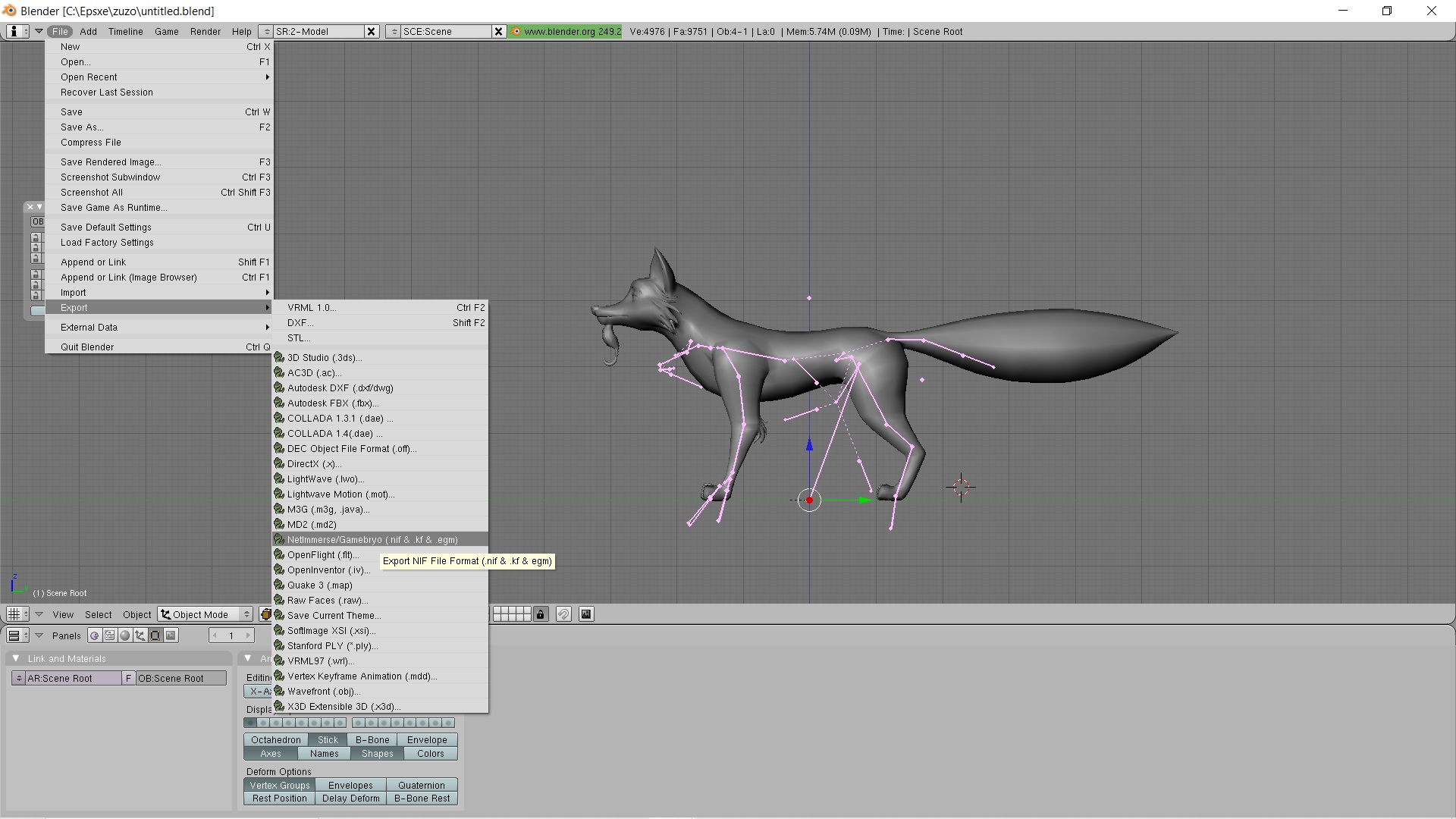Image resolution: width=1456 pixels, height=819 pixels.
Task: Toggle Octahedron bone display
Action: 276,739
